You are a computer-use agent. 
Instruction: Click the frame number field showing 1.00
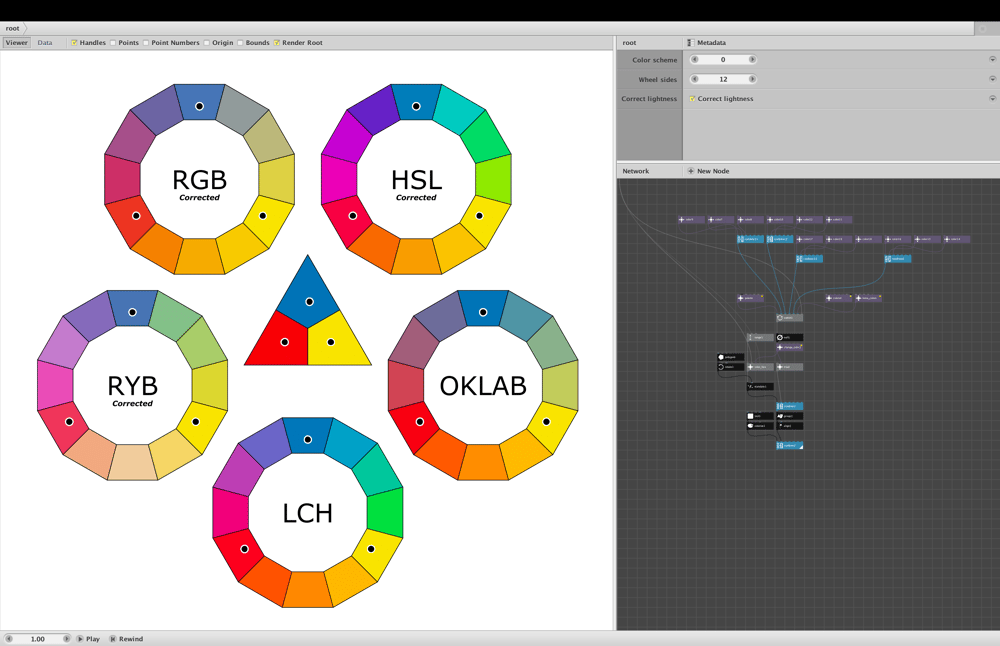(38, 638)
